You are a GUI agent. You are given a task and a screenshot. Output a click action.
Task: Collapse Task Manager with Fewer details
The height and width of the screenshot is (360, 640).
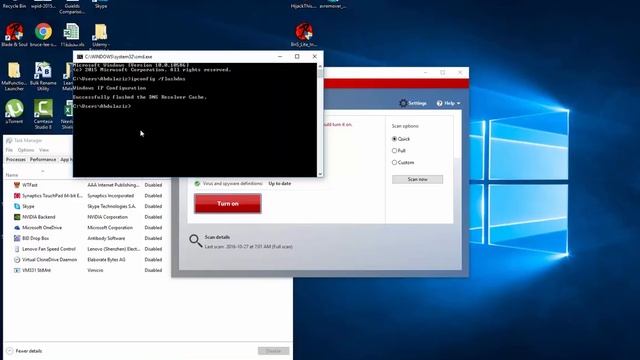[24, 351]
